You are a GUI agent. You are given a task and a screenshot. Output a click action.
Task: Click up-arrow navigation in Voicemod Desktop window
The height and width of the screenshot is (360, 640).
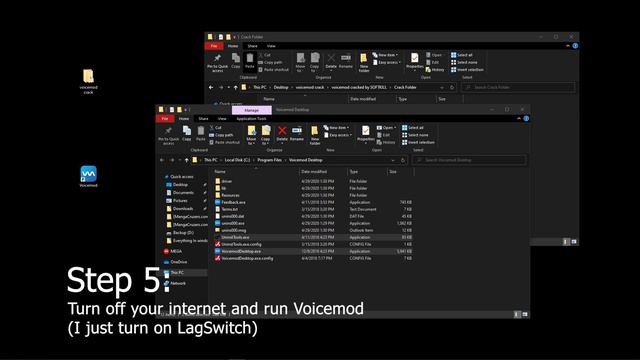187,160
